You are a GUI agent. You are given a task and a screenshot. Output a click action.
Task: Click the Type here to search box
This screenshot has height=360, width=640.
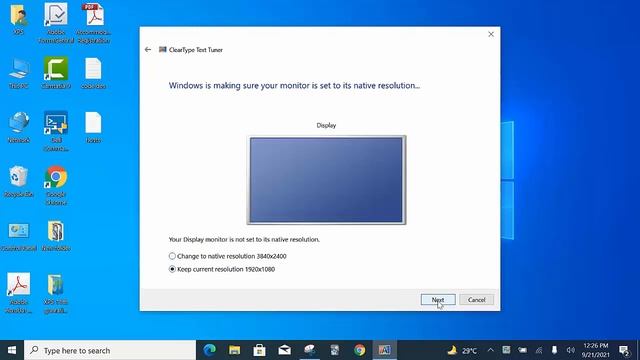pyautogui.click(x=110, y=350)
